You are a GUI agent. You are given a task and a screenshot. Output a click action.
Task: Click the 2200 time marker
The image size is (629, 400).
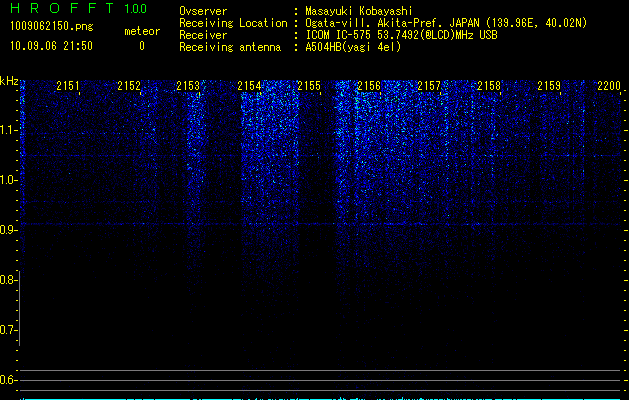click(609, 85)
